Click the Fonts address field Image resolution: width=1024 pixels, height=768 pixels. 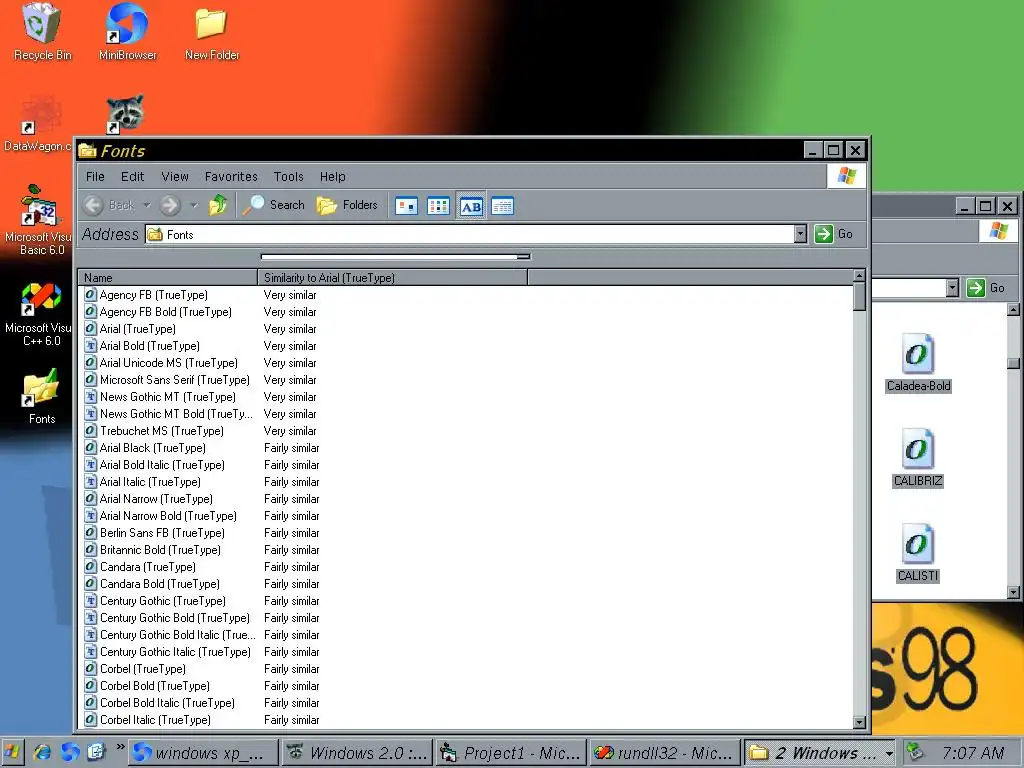tap(470, 234)
